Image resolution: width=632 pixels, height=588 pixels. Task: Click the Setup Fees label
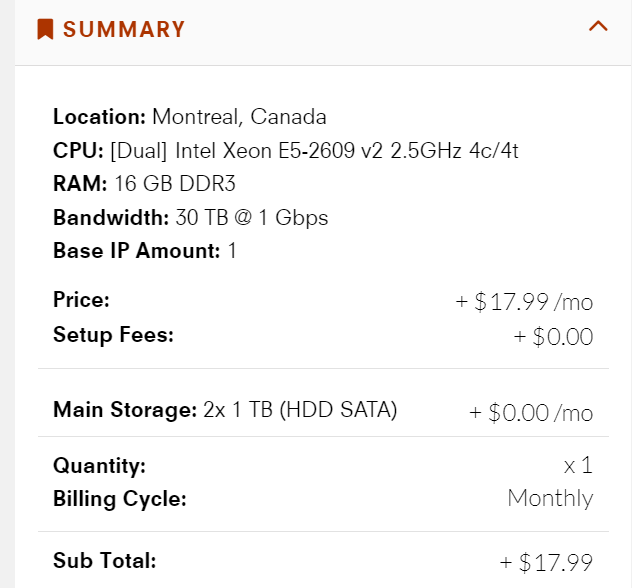pyautogui.click(x=113, y=334)
